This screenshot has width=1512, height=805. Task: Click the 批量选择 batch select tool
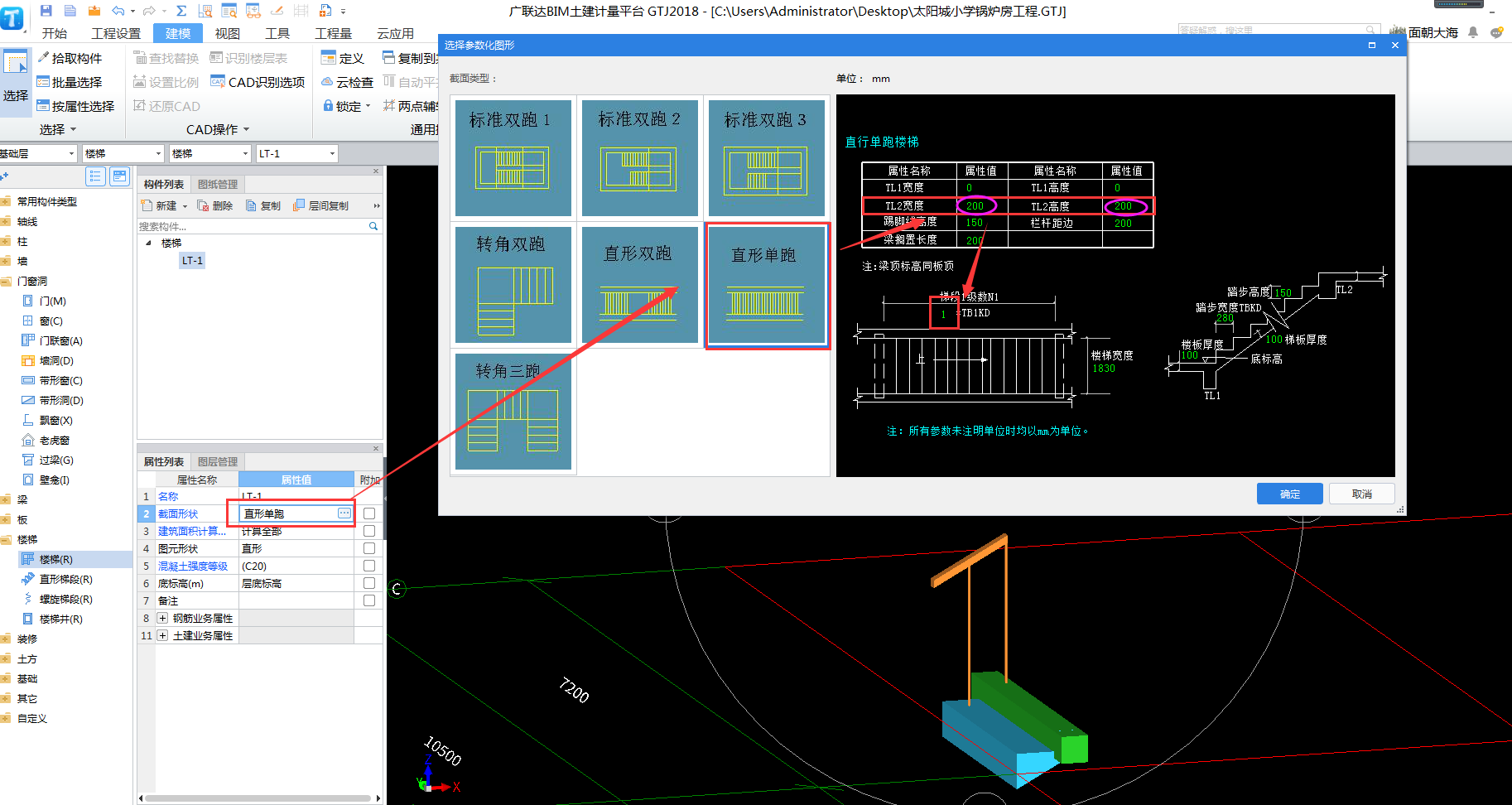pos(70,82)
